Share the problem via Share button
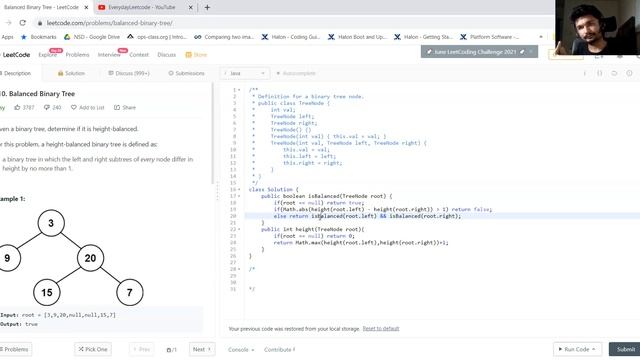The width and height of the screenshot is (640, 360). (x=125, y=107)
